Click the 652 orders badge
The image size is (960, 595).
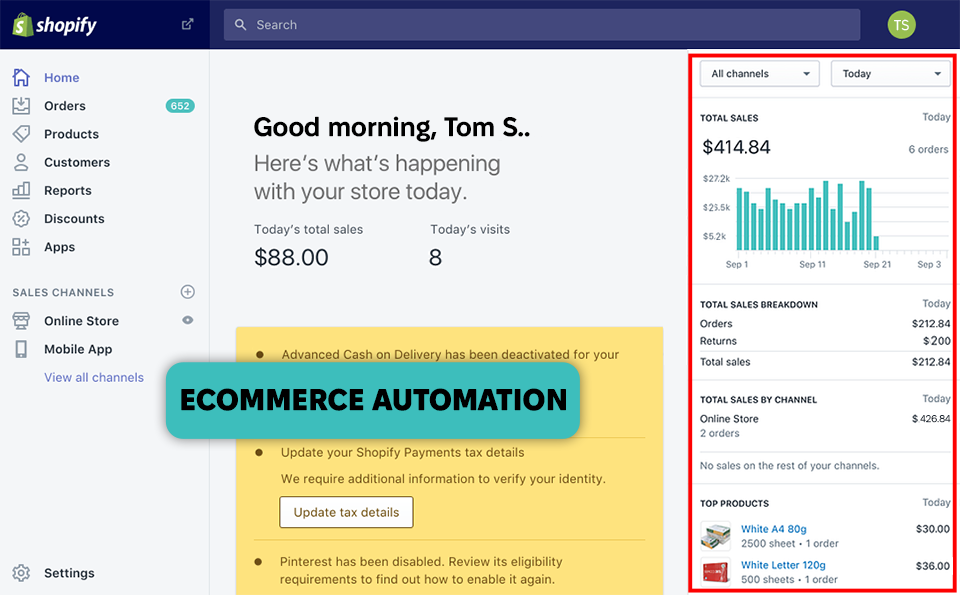[180, 106]
